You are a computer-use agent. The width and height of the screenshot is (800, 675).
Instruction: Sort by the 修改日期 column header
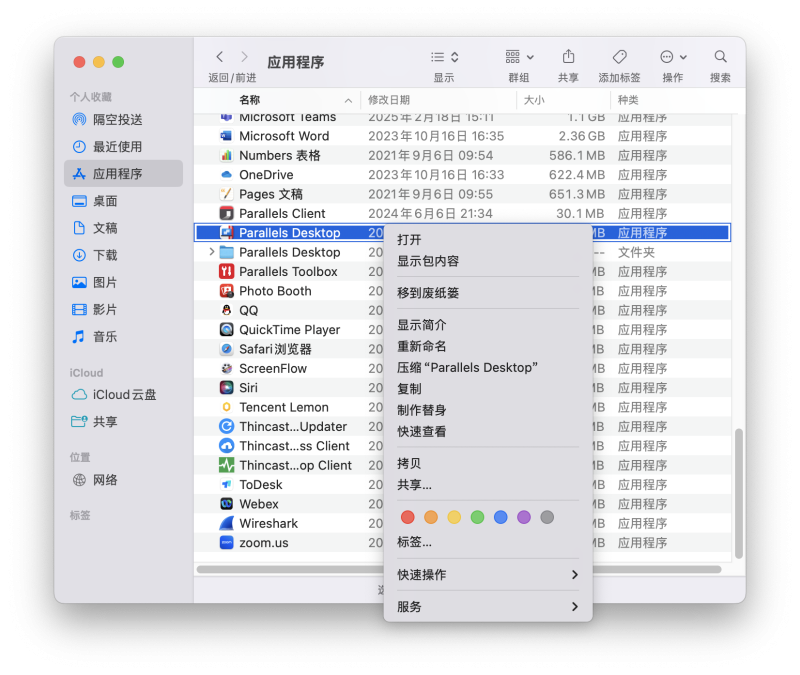(x=438, y=100)
